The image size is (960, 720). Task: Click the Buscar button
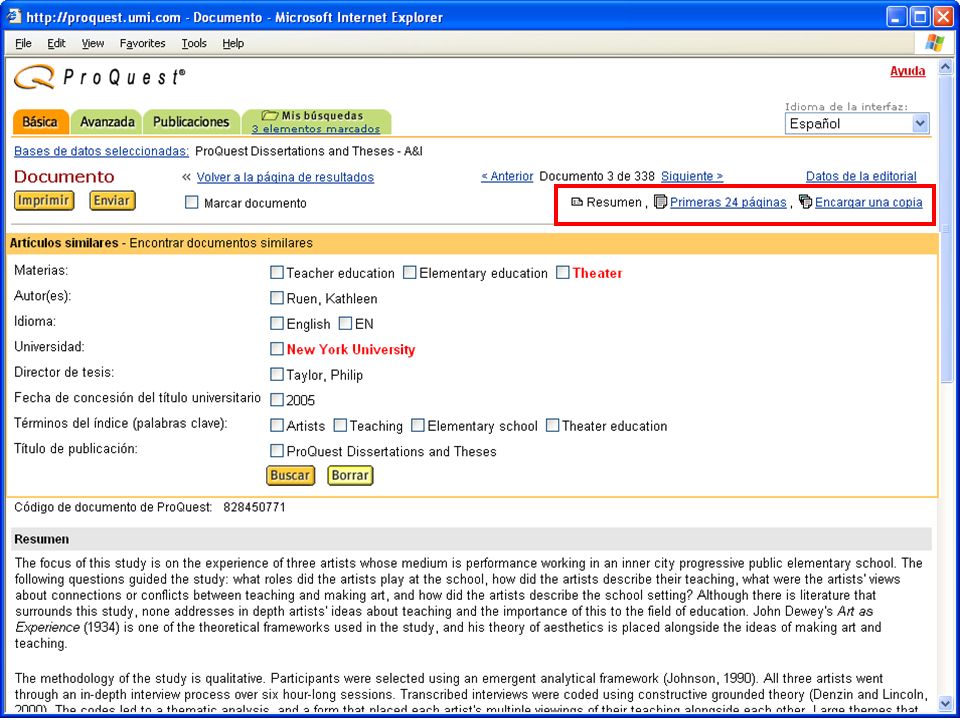pos(290,475)
